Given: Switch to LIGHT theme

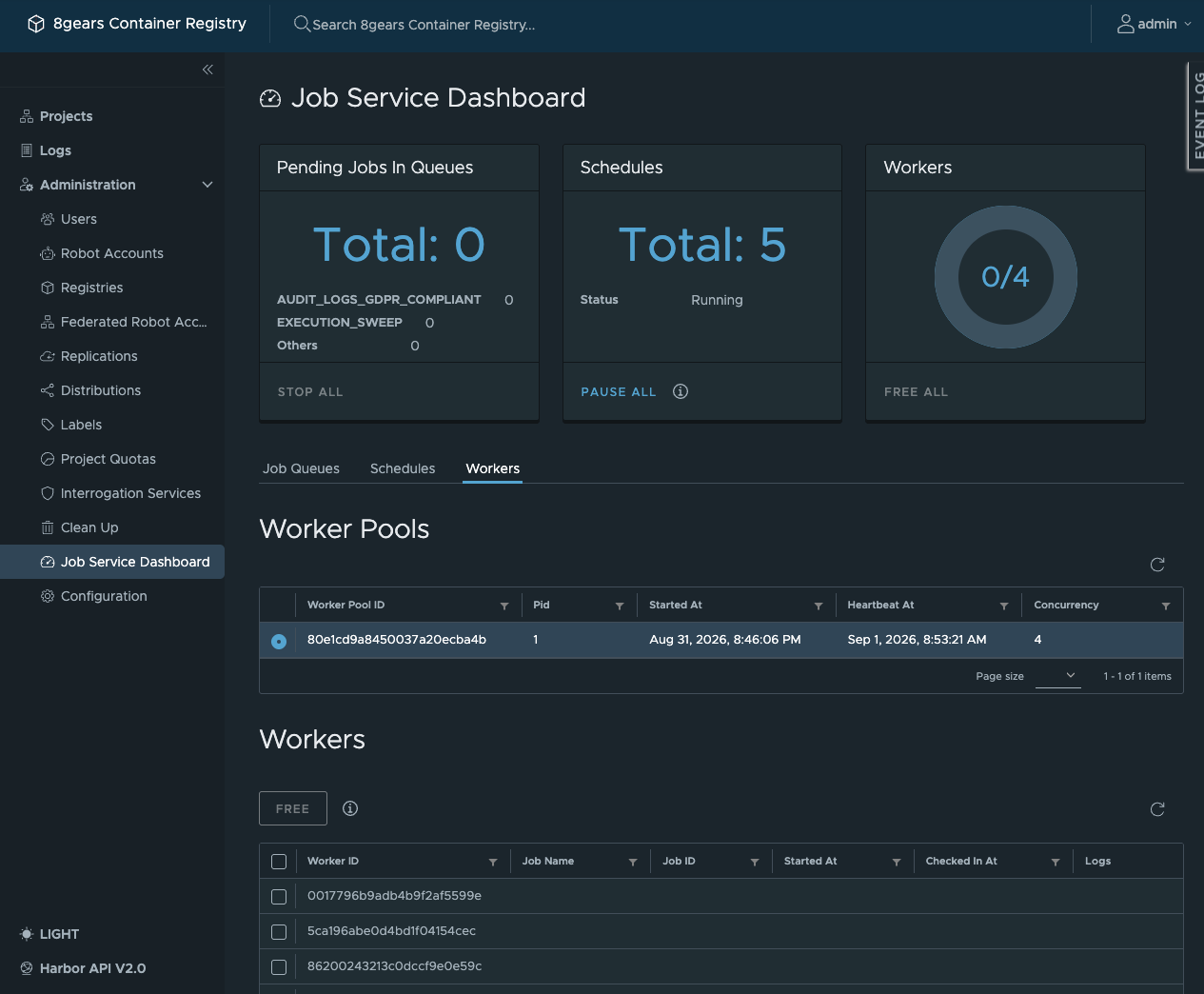Looking at the screenshot, I should [49, 934].
